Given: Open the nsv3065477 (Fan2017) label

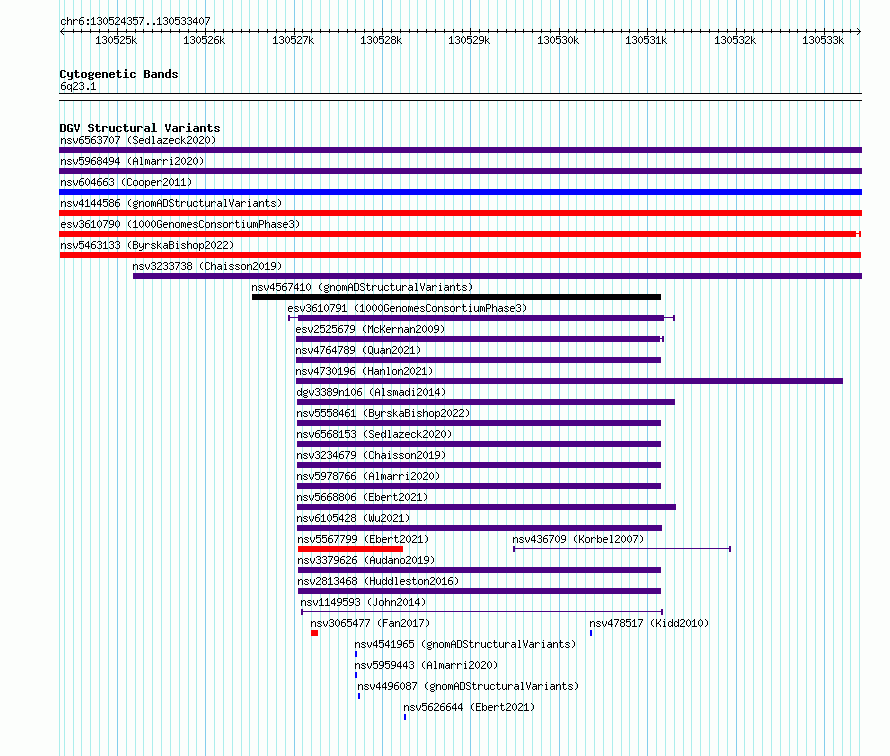Looking at the screenshot, I should pyautogui.click(x=370, y=623).
